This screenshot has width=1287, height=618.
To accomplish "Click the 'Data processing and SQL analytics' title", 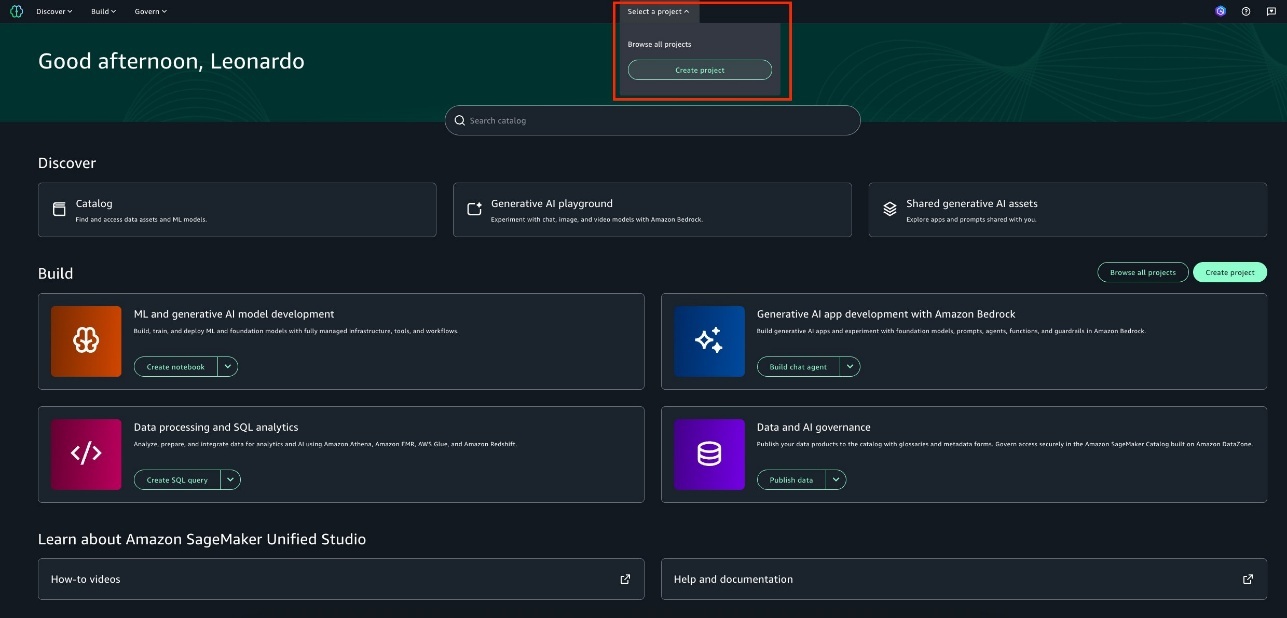I will tap(216, 427).
